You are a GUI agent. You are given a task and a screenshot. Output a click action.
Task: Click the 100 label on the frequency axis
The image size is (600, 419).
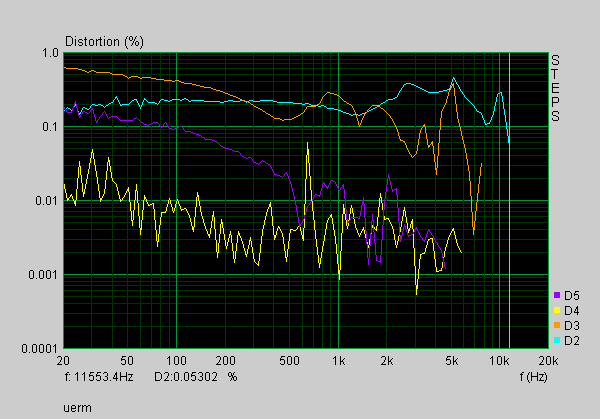[x=176, y=361]
